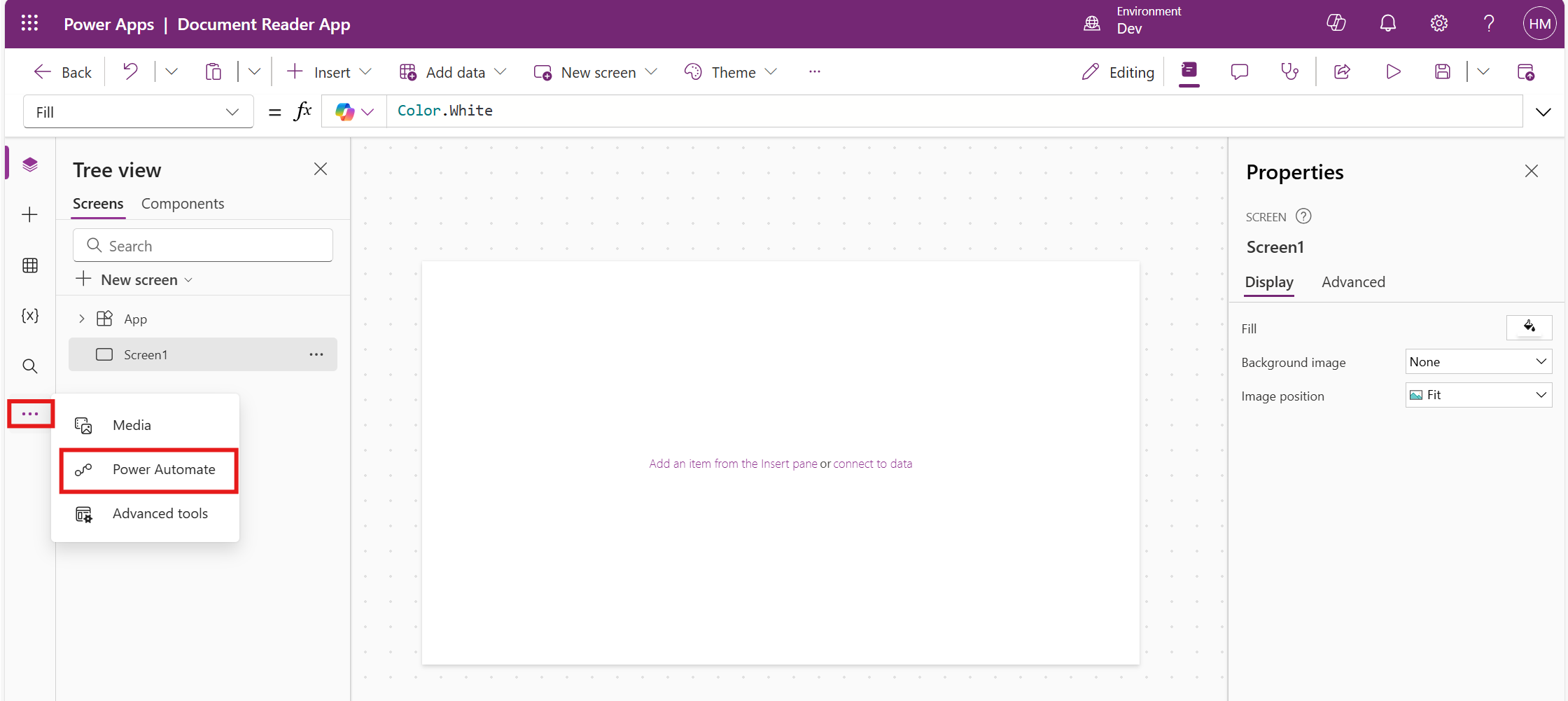This screenshot has height=701, width=1568.
Task: Switch to the Advanced properties tab
Action: pyautogui.click(x=1352, y=282)
